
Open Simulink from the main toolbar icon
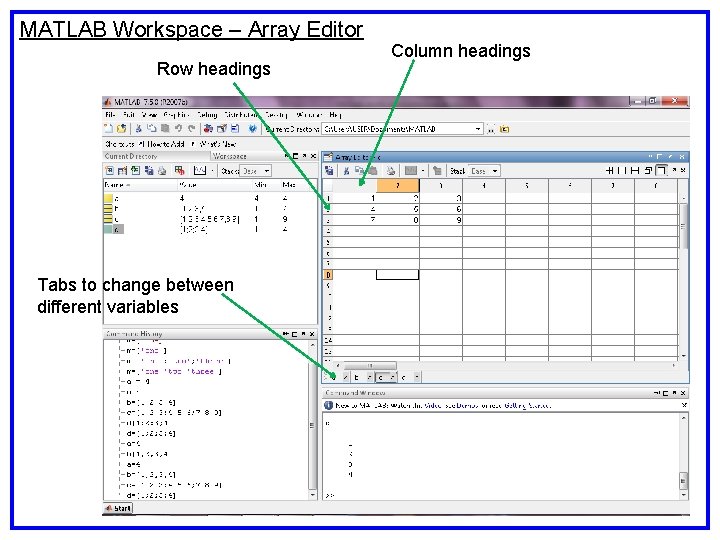tap(208, 129)
